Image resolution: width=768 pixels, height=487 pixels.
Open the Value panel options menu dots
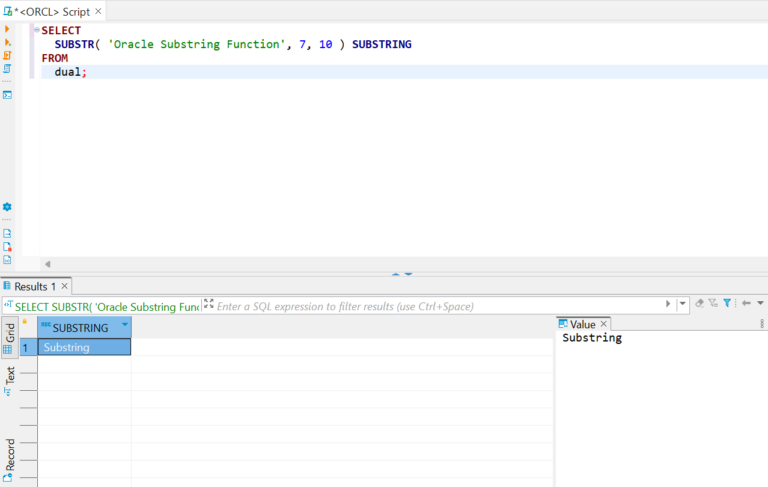click(x=762, y=324)
